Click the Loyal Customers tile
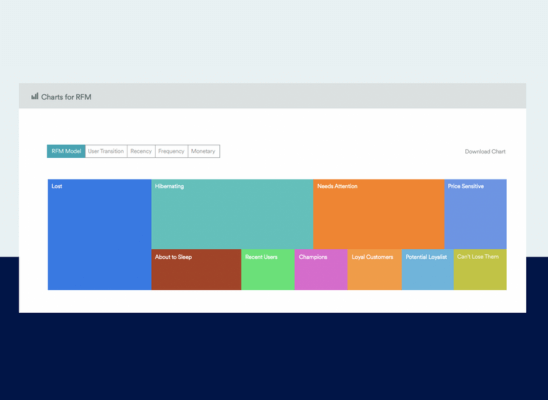The height and width of the screenshot is (400, 548). [x=375, y=269]
